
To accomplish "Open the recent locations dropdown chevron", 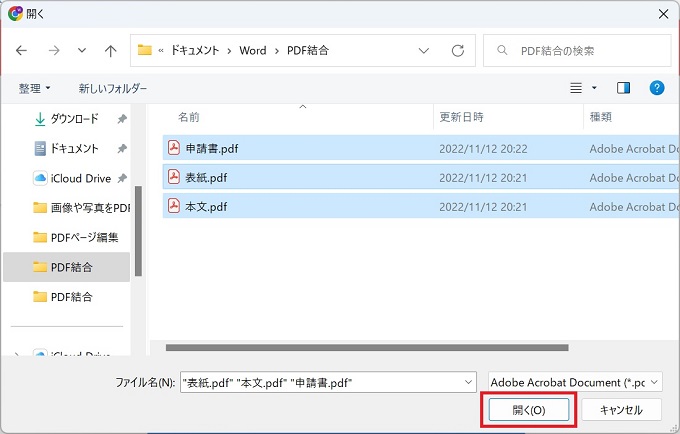I will [82, 50].
